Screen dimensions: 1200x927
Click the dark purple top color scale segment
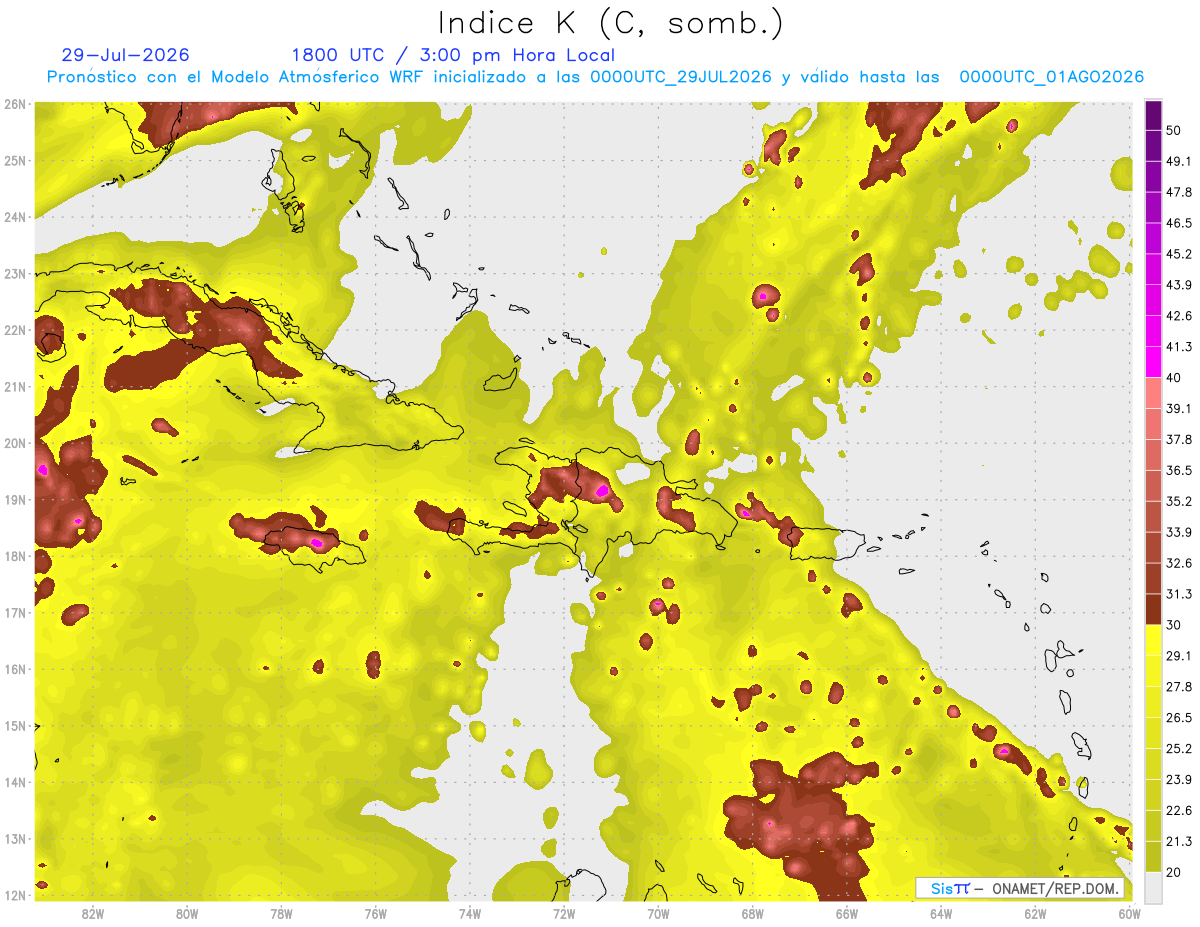1152,116
